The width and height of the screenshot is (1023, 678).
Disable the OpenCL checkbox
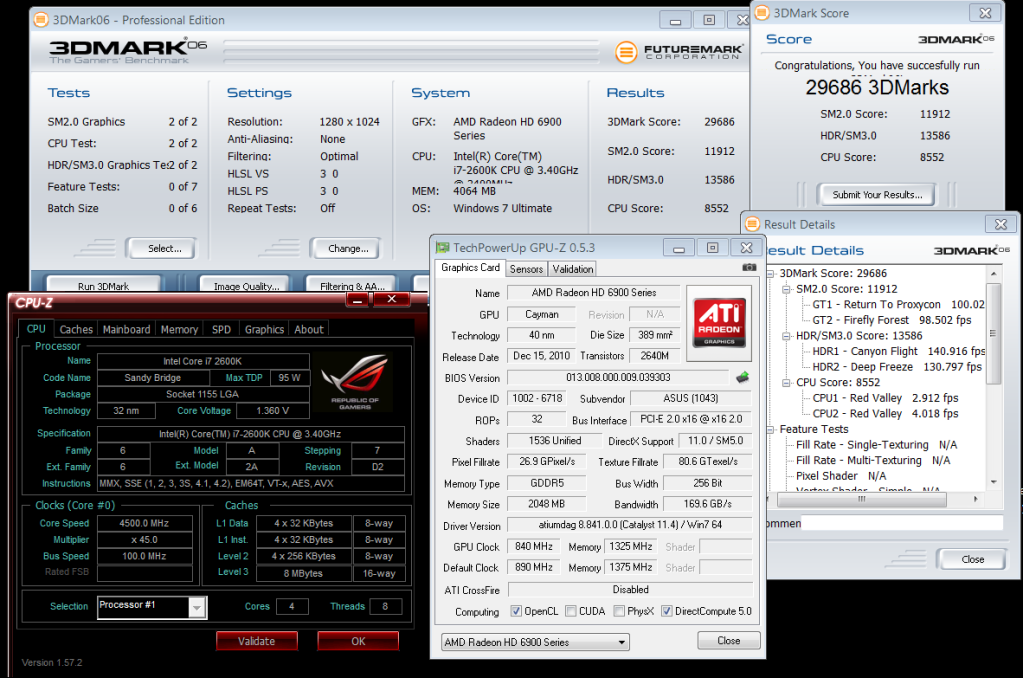(516, 611)
